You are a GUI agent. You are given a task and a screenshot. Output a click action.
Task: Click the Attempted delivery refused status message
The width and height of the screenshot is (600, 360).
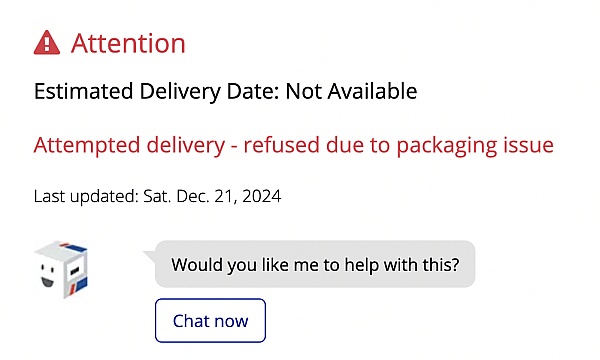pyautogui.click(x=293, y=145)
